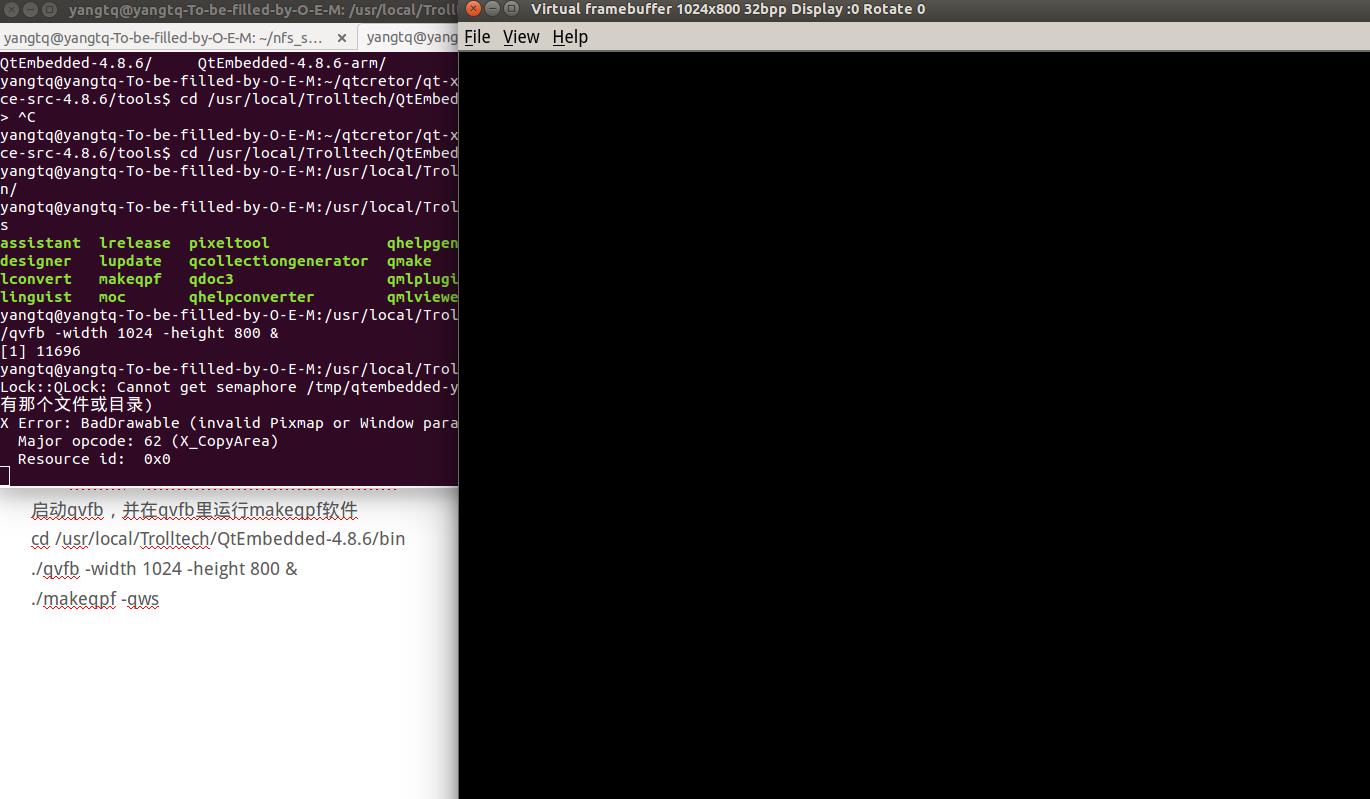This screenshot has height=799, width=1370.
Task: Maximize the terminal window
Action: pyautogui.click(x=48, y=9)
